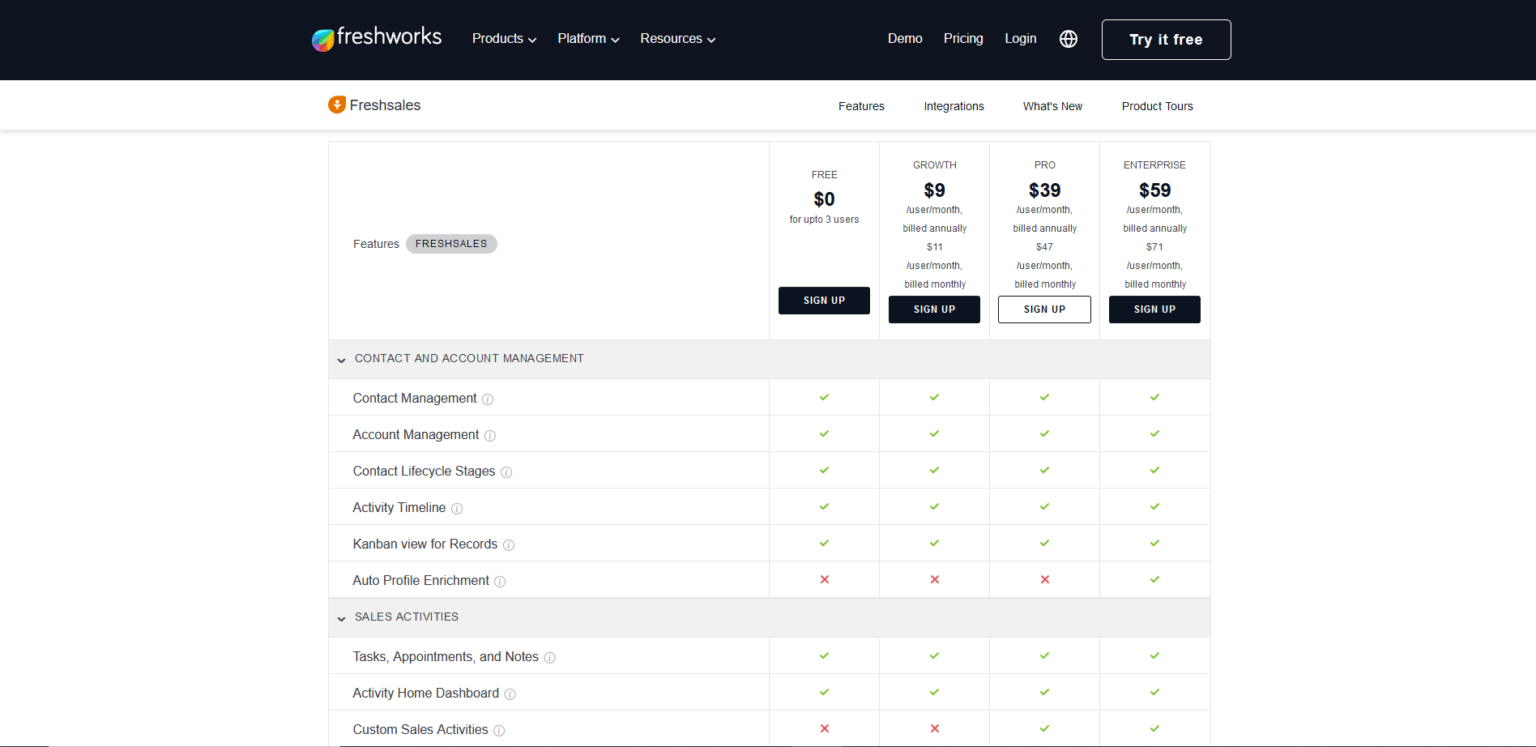Switch to the Integrations tab
Image resolution: width=1536 pixels, height=747 pixels.
[x=953, y=106]
